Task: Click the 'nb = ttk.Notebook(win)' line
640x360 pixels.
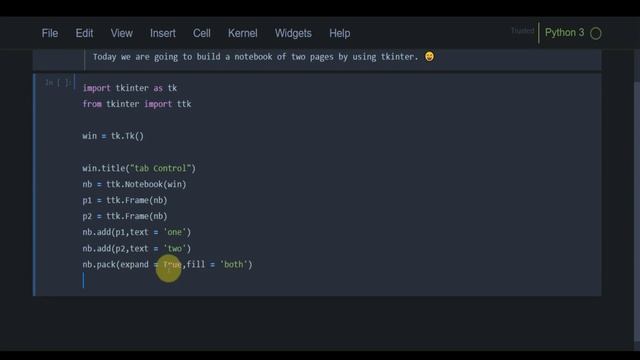Action: (134, 184)
